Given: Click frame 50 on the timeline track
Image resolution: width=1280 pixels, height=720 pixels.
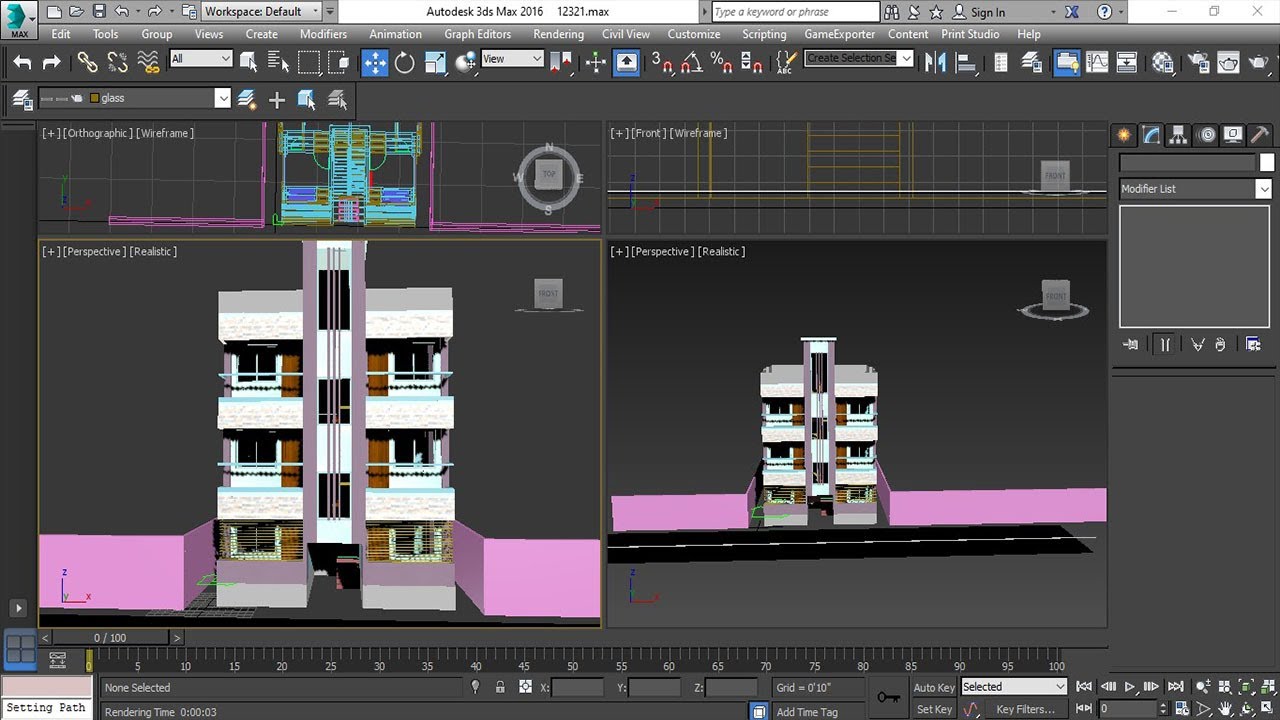Looking at the screenshot, I should 573,661.
